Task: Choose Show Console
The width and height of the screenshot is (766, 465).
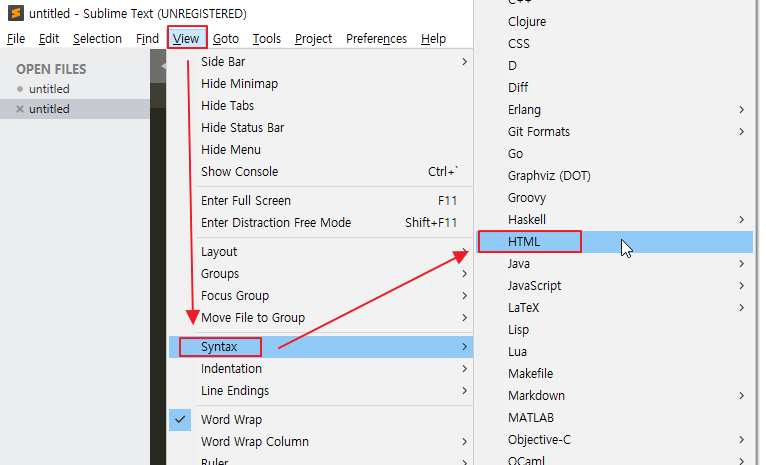Action: tap(320, 171)
